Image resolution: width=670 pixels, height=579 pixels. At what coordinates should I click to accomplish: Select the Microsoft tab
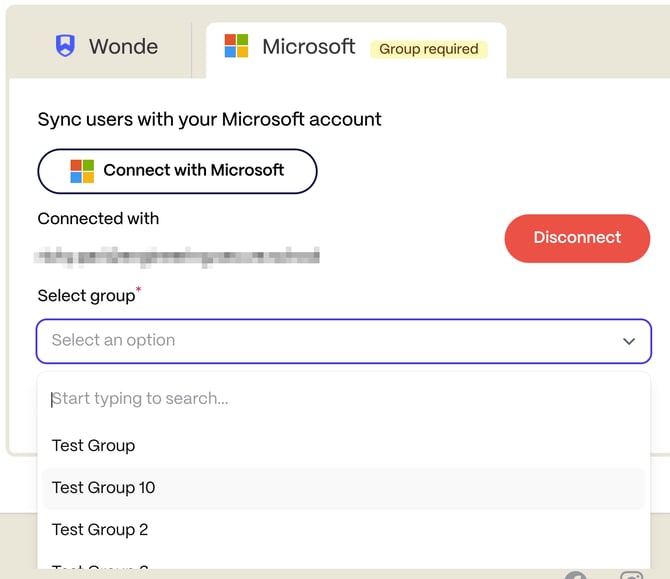[x=356, y=50]
